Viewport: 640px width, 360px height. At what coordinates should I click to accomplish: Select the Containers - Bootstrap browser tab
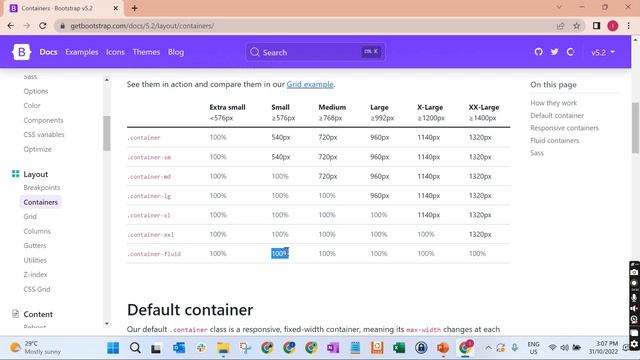pos(62,8)
